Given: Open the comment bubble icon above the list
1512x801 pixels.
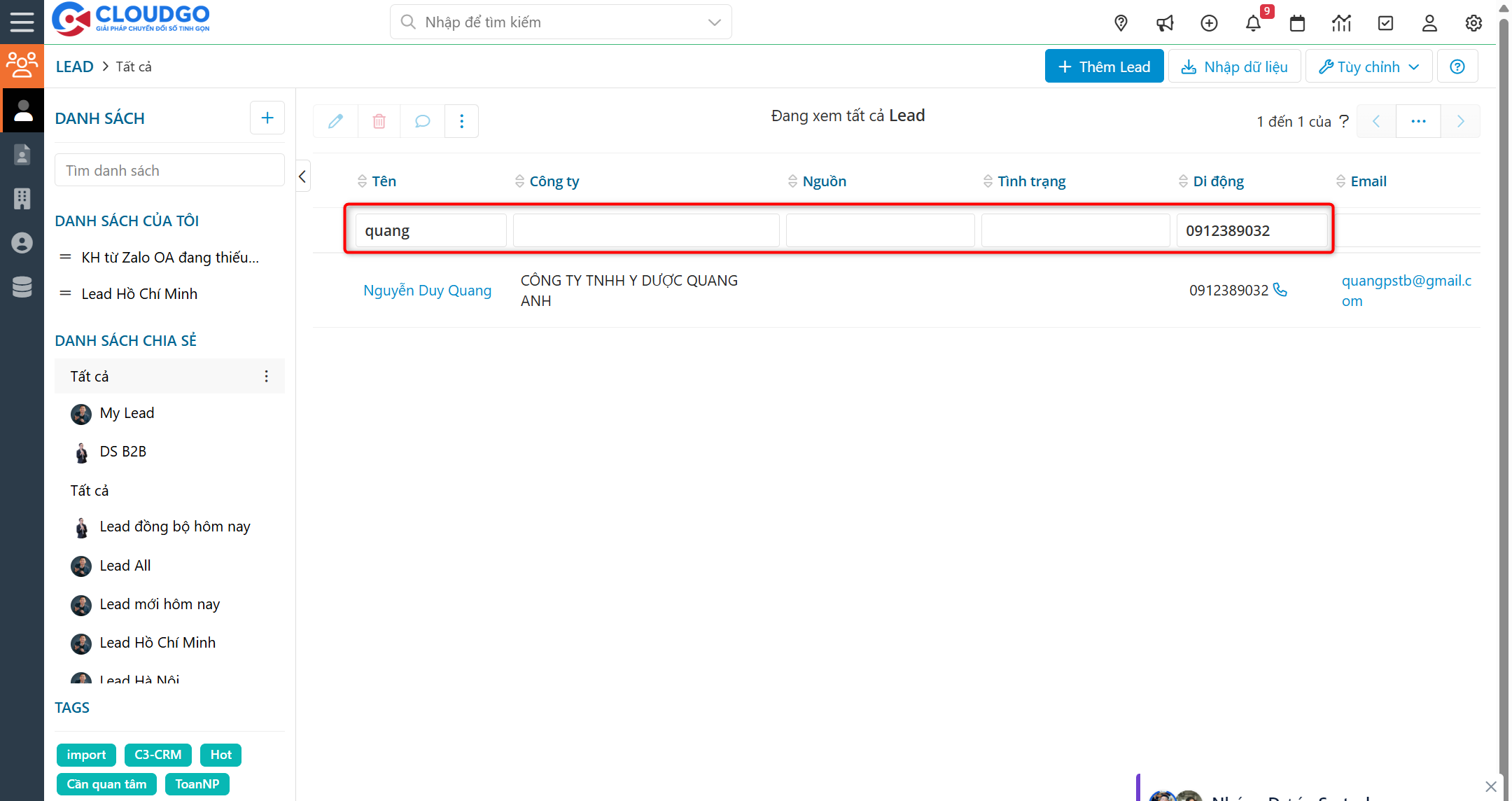Looking at the screenshot, I should (x=422, y=120).
